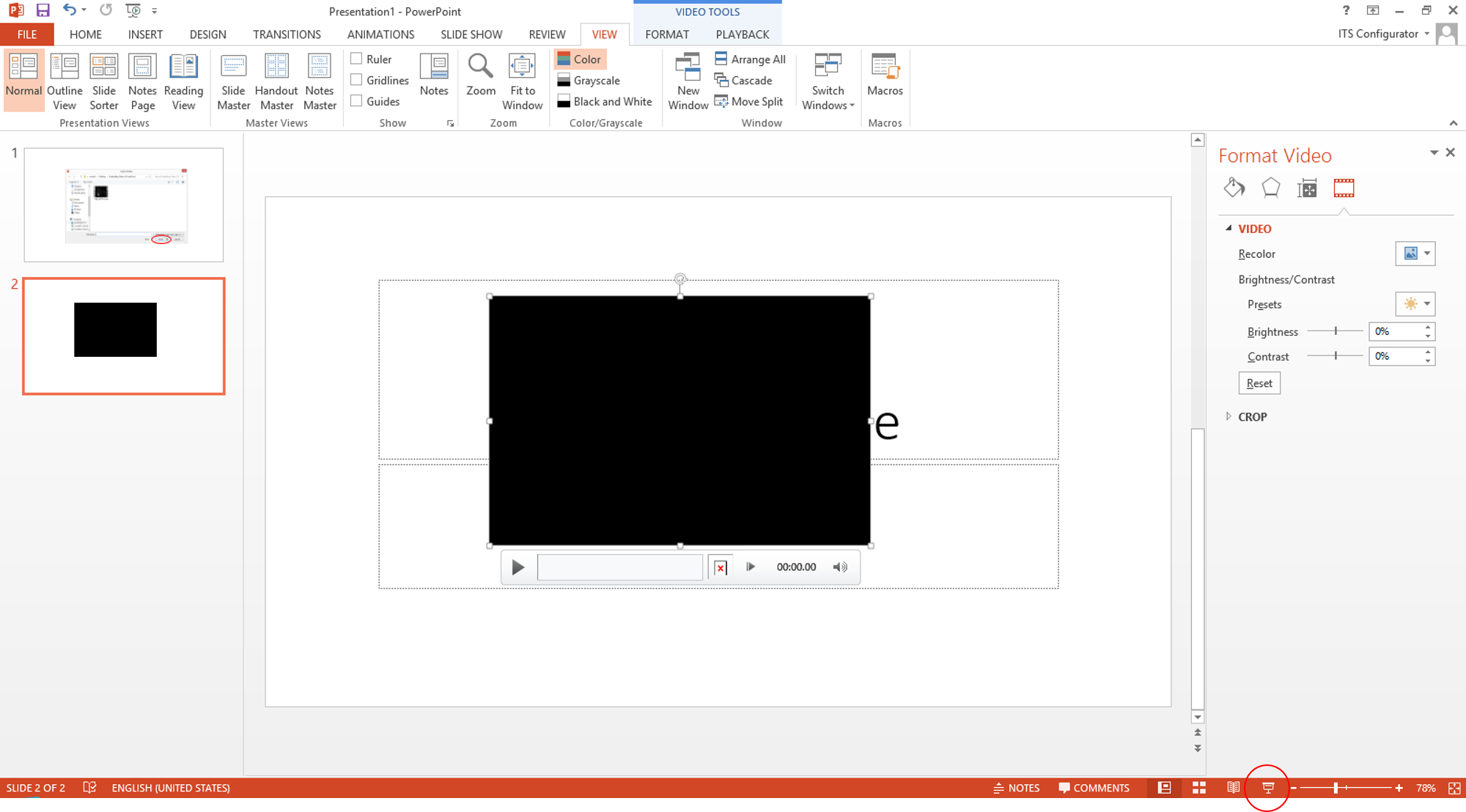Open Video Tools PLAYBACK tab

pos(742,34)
